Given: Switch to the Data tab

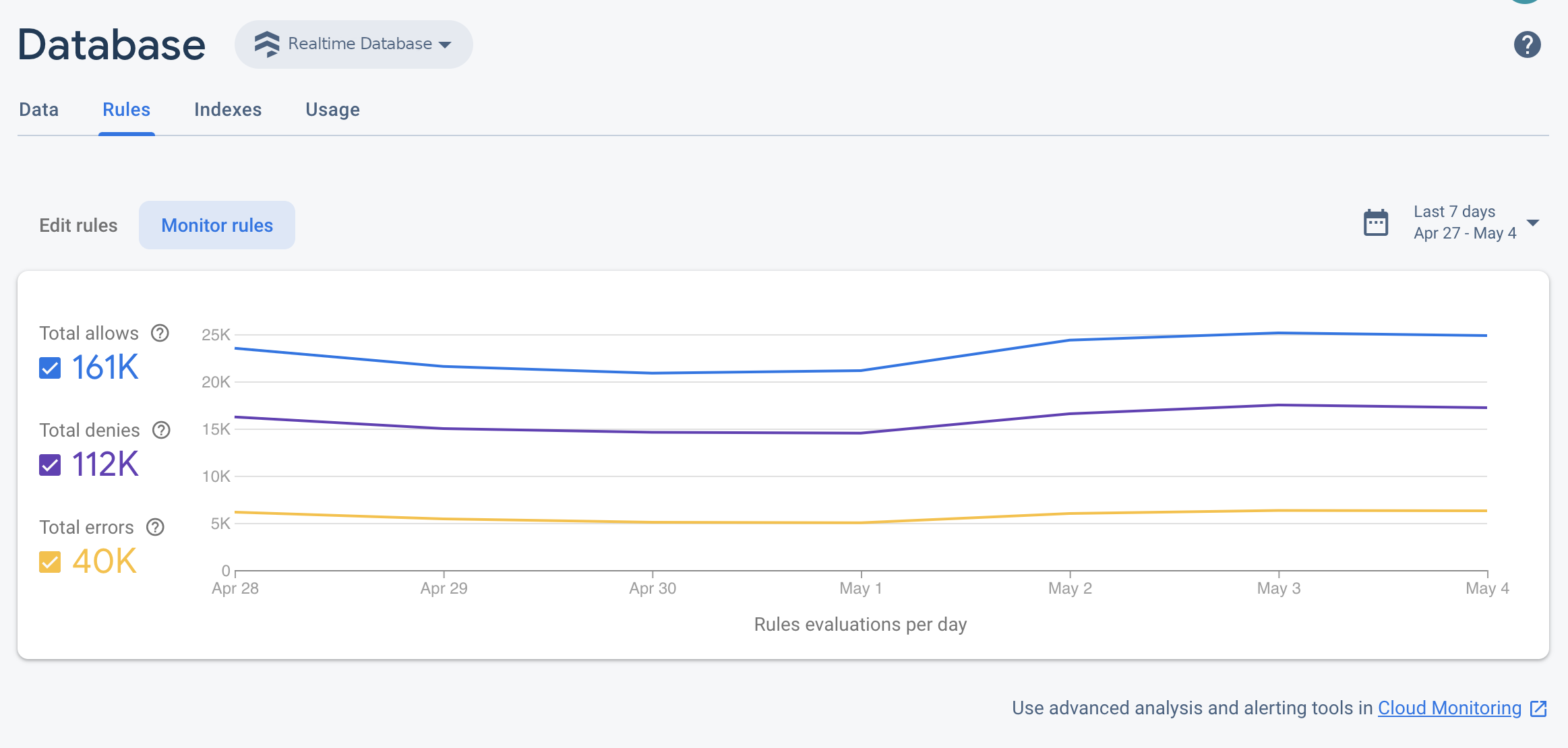Looking at the screenshot, I should (38, 108).
